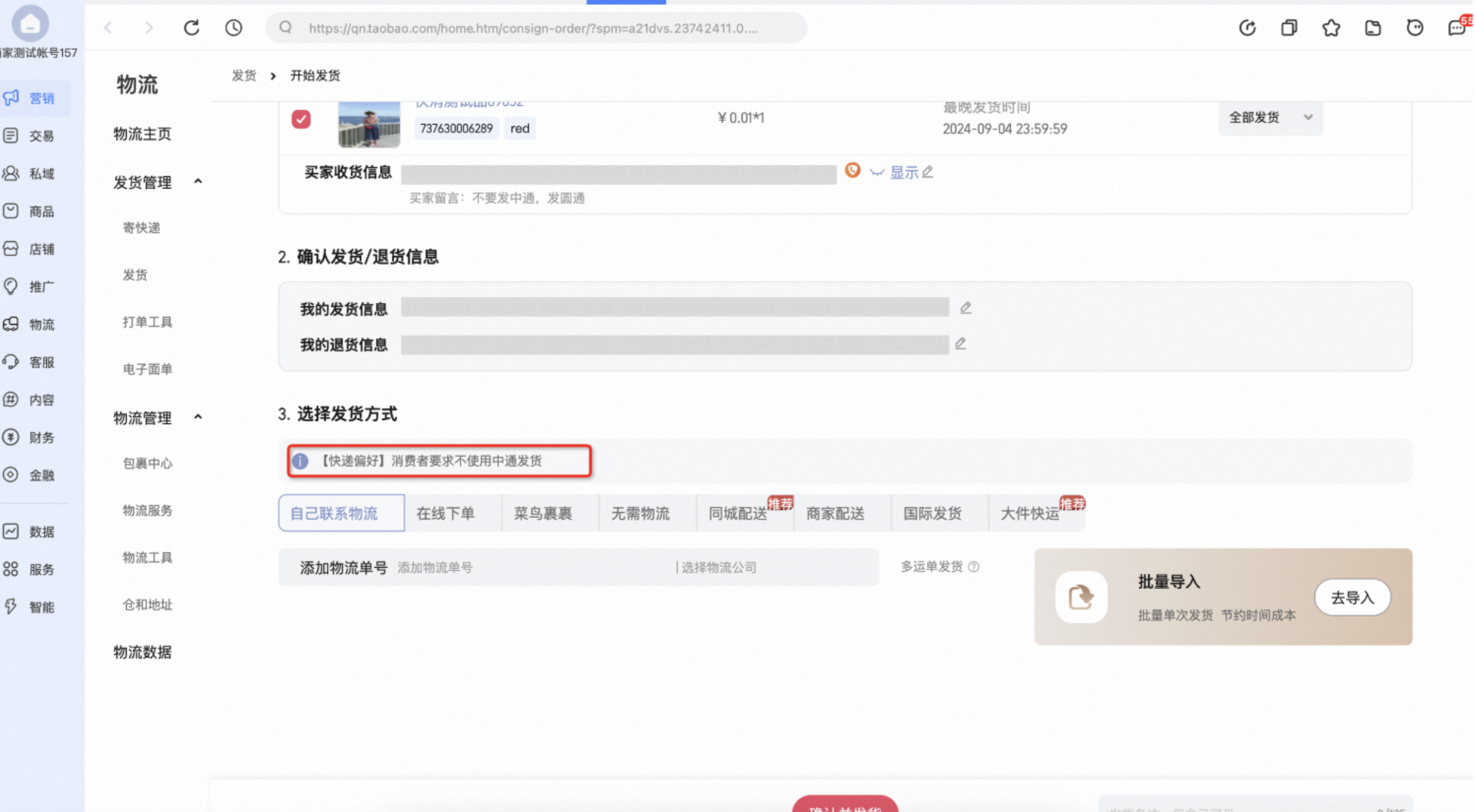Edit 我的退货信息 with the pencil icon
The width and height of the screenshot is (1475, 812).
click(x=961, y=343)
